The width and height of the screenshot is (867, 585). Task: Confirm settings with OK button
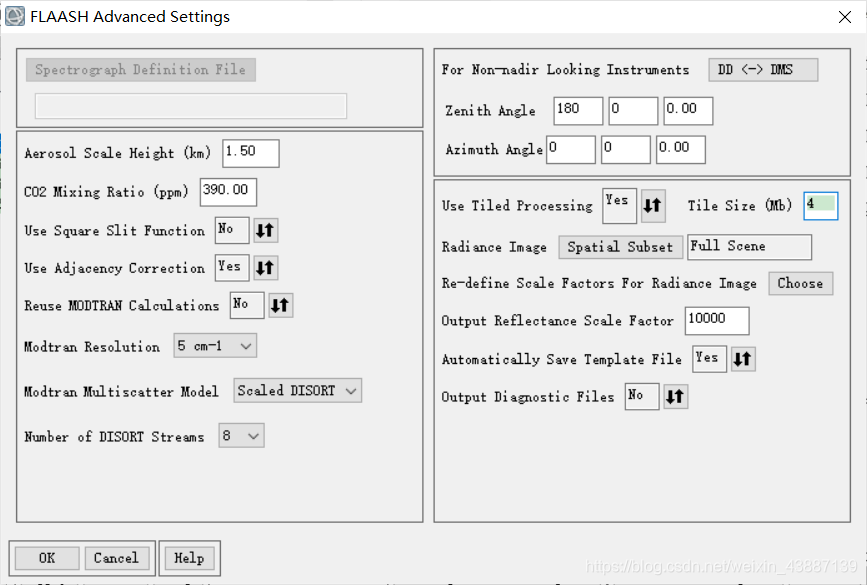pos(47,558)
